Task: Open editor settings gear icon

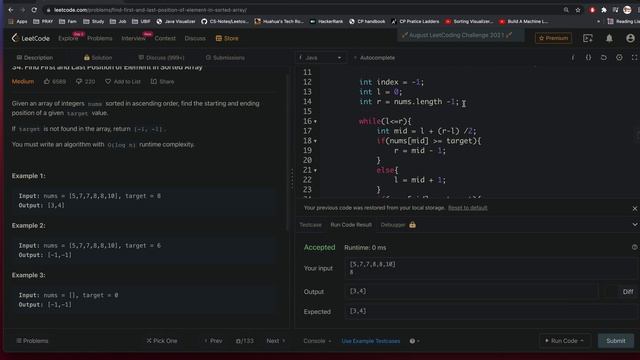Action: pyautogui.click(x=619, y=58)
